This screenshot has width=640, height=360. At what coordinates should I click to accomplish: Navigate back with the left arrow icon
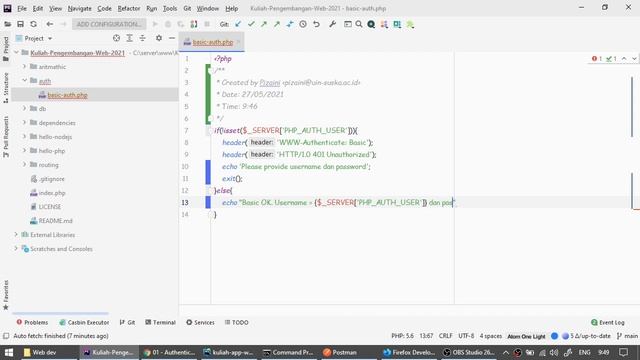click(x=49, y=24)
